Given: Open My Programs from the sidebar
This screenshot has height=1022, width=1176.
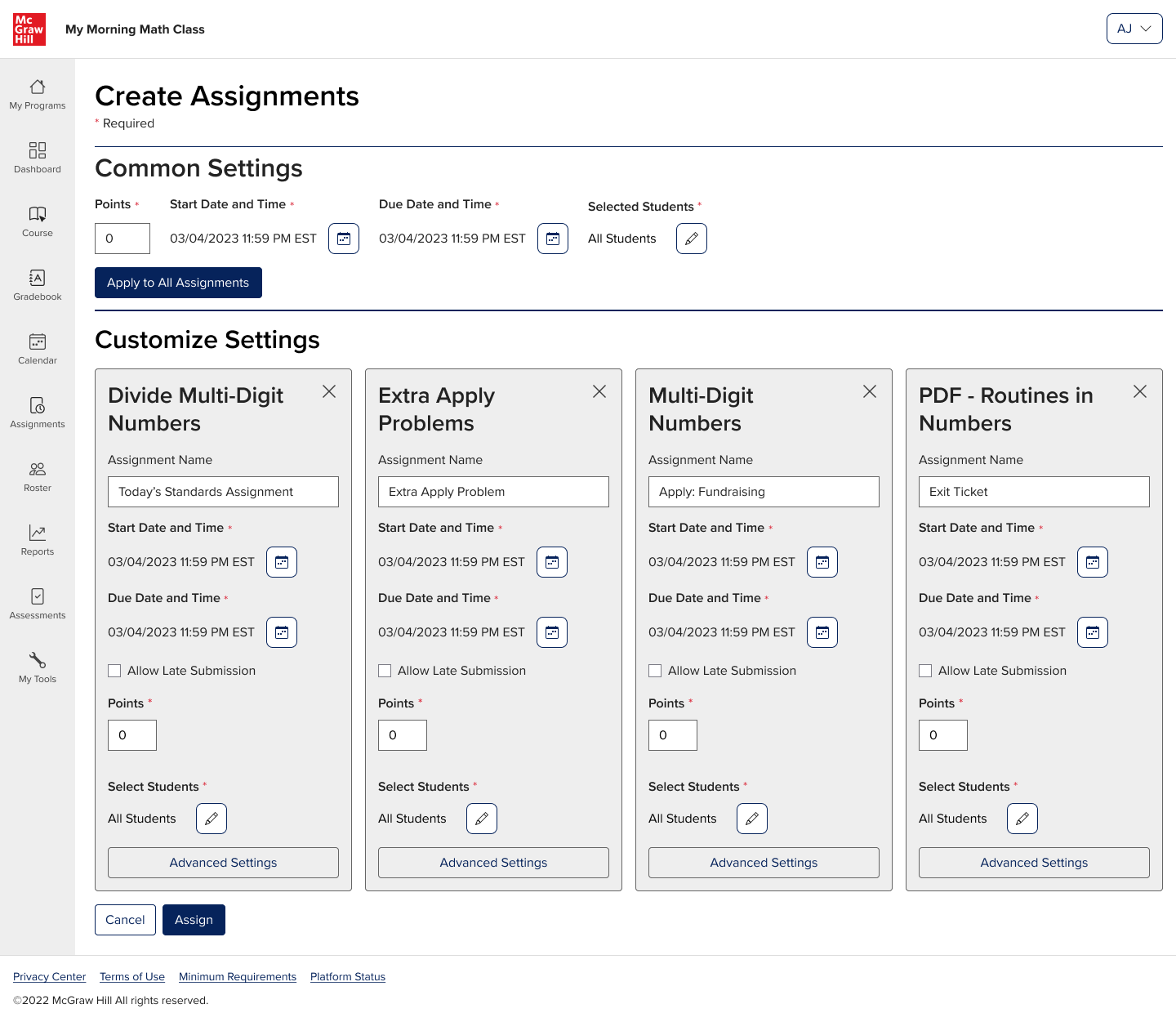Looking at the screenshot, I should (38, 95).
